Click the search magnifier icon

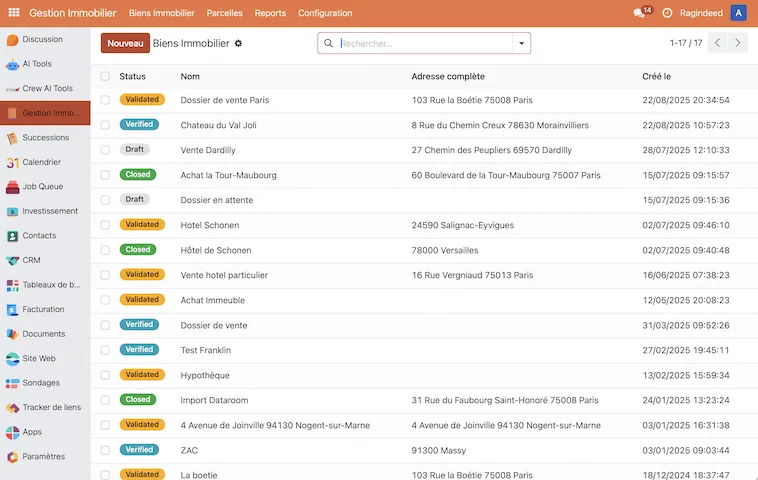point(328,44)
